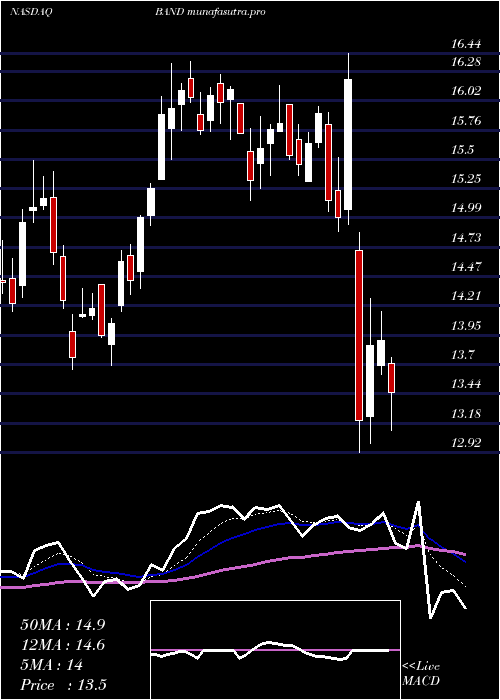Click the 12MA : 14.6 readout
This screenshot has height=700, width=500.
(x=62, y=645)
